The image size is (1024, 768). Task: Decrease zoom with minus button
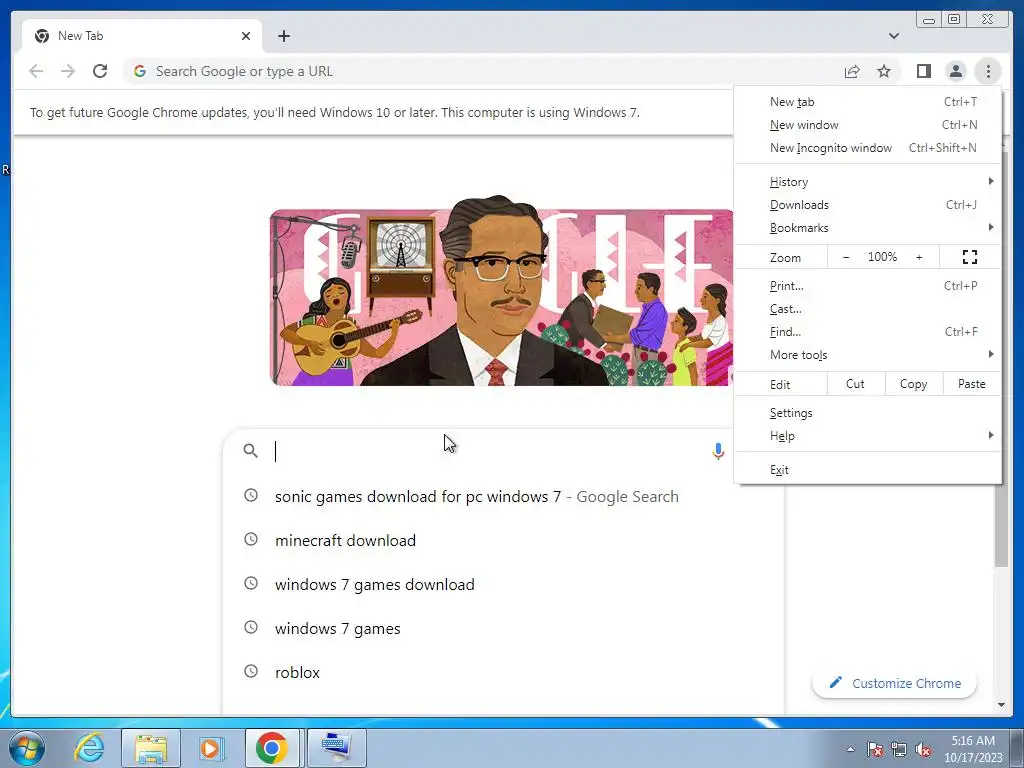coord(846,257)
